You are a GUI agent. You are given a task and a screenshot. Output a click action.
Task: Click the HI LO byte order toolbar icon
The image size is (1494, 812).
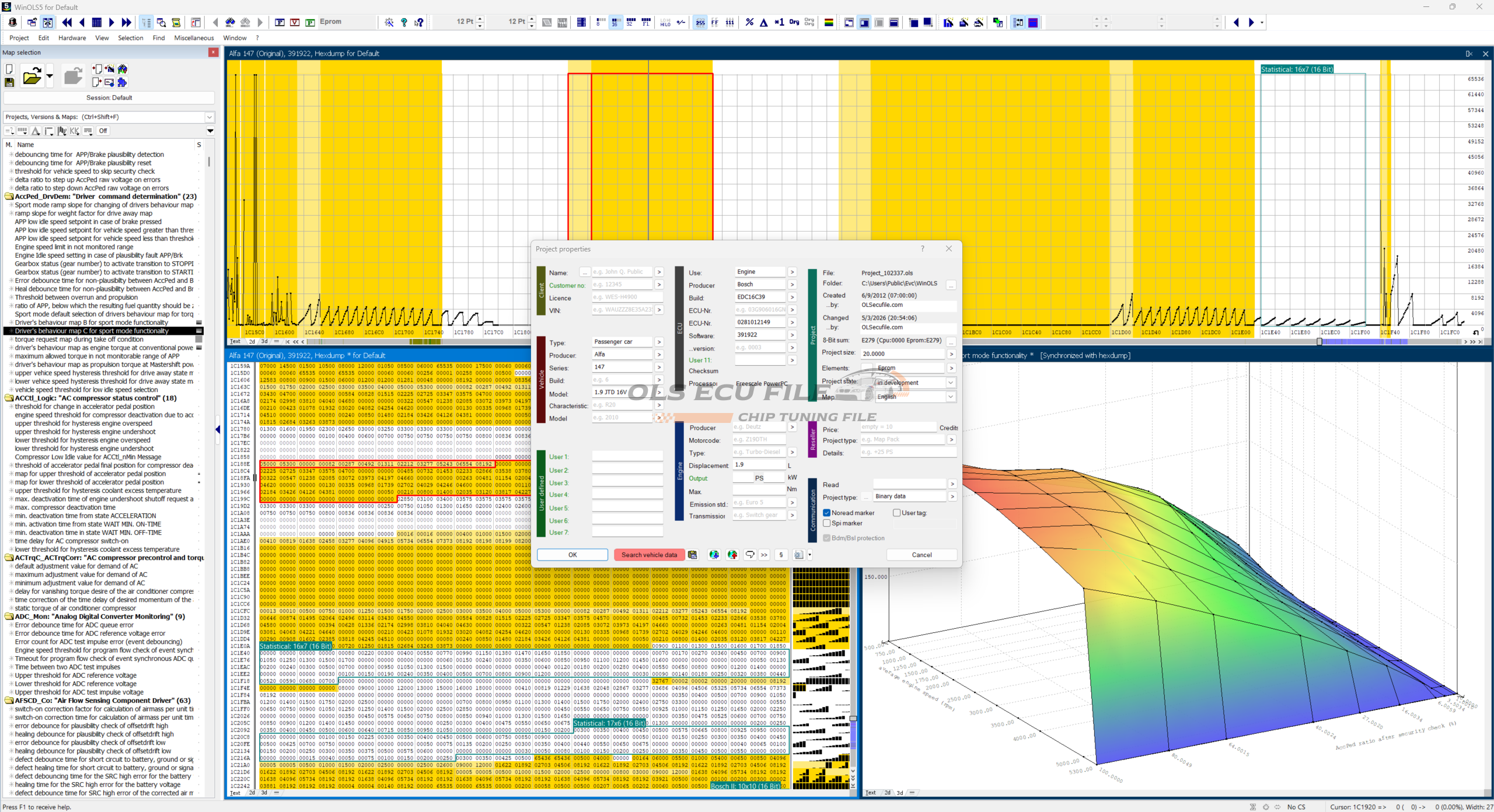coord(665,22)
